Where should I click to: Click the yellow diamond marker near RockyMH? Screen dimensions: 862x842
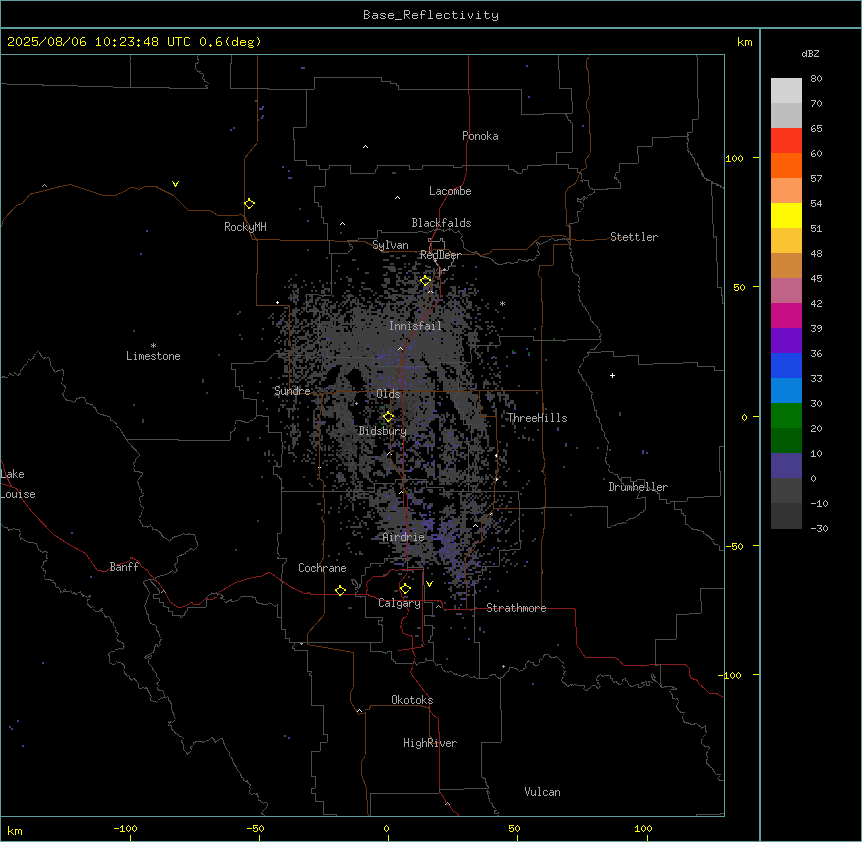[249, 203]
